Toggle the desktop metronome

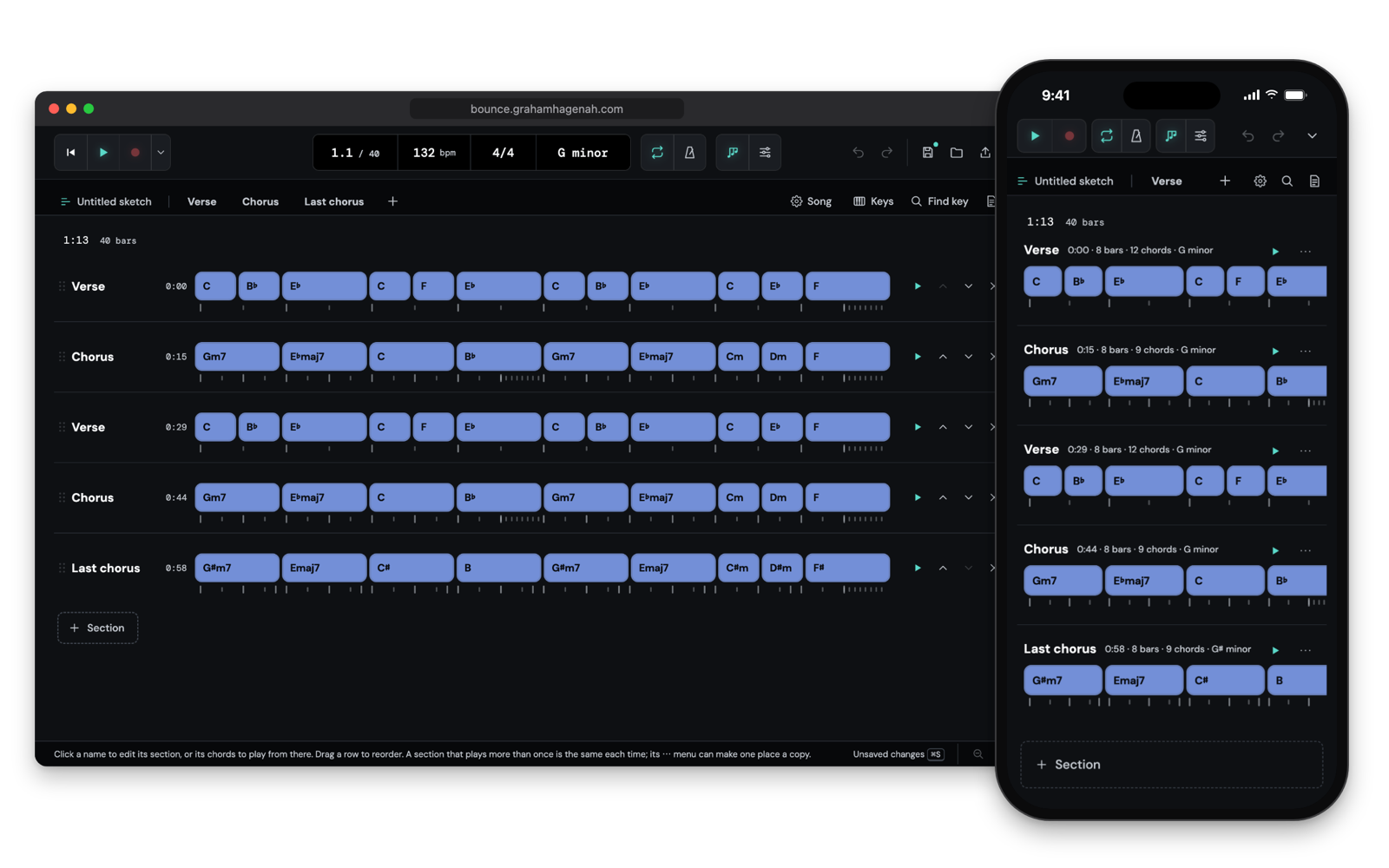[689, 153]
